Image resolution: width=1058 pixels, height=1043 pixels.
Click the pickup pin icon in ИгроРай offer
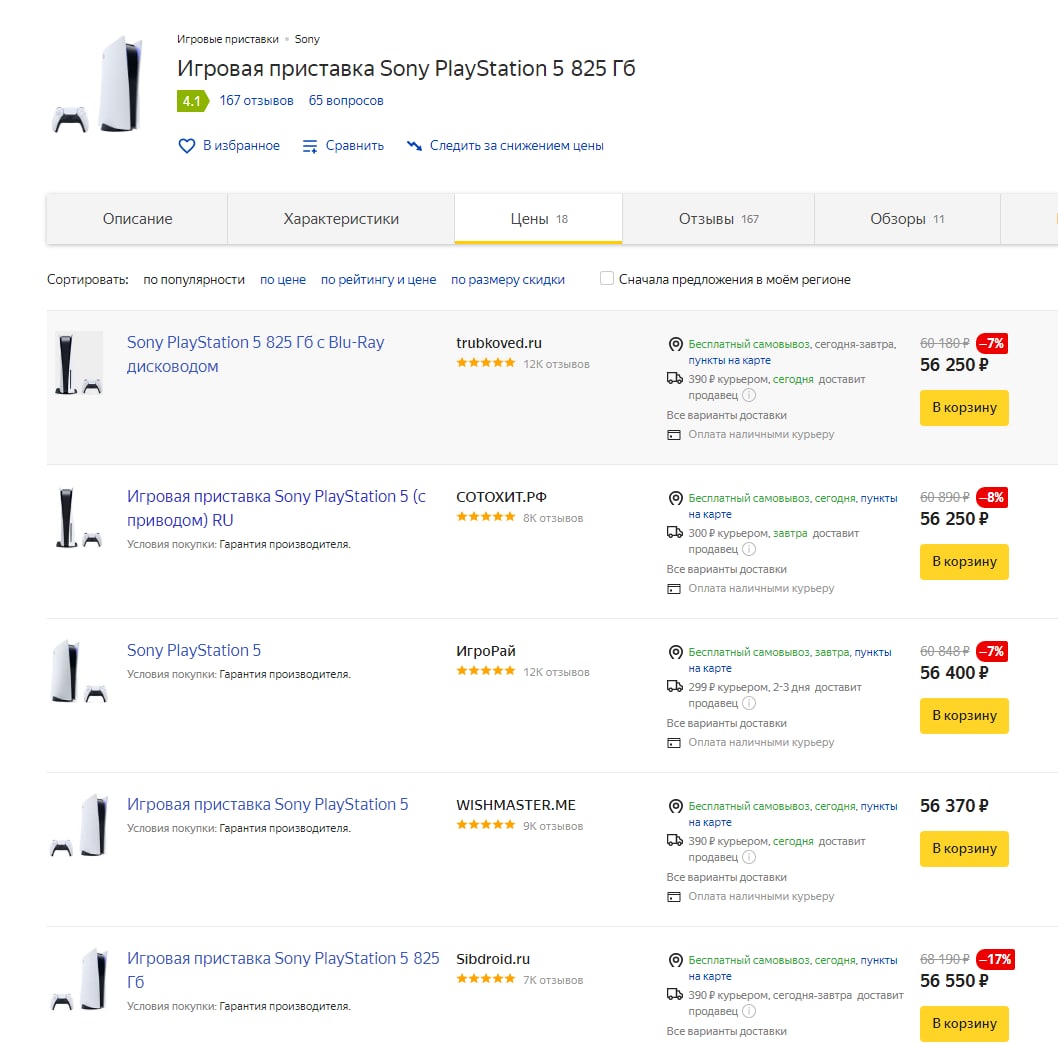pos(675,652)
